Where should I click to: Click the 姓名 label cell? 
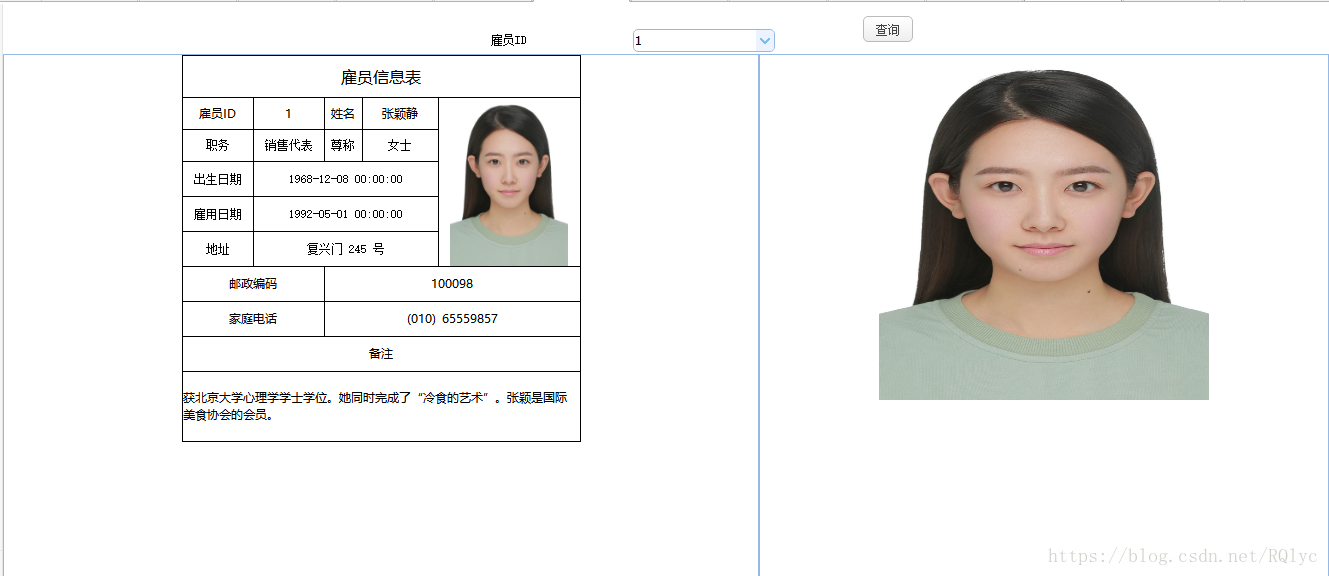click(343, 114)
